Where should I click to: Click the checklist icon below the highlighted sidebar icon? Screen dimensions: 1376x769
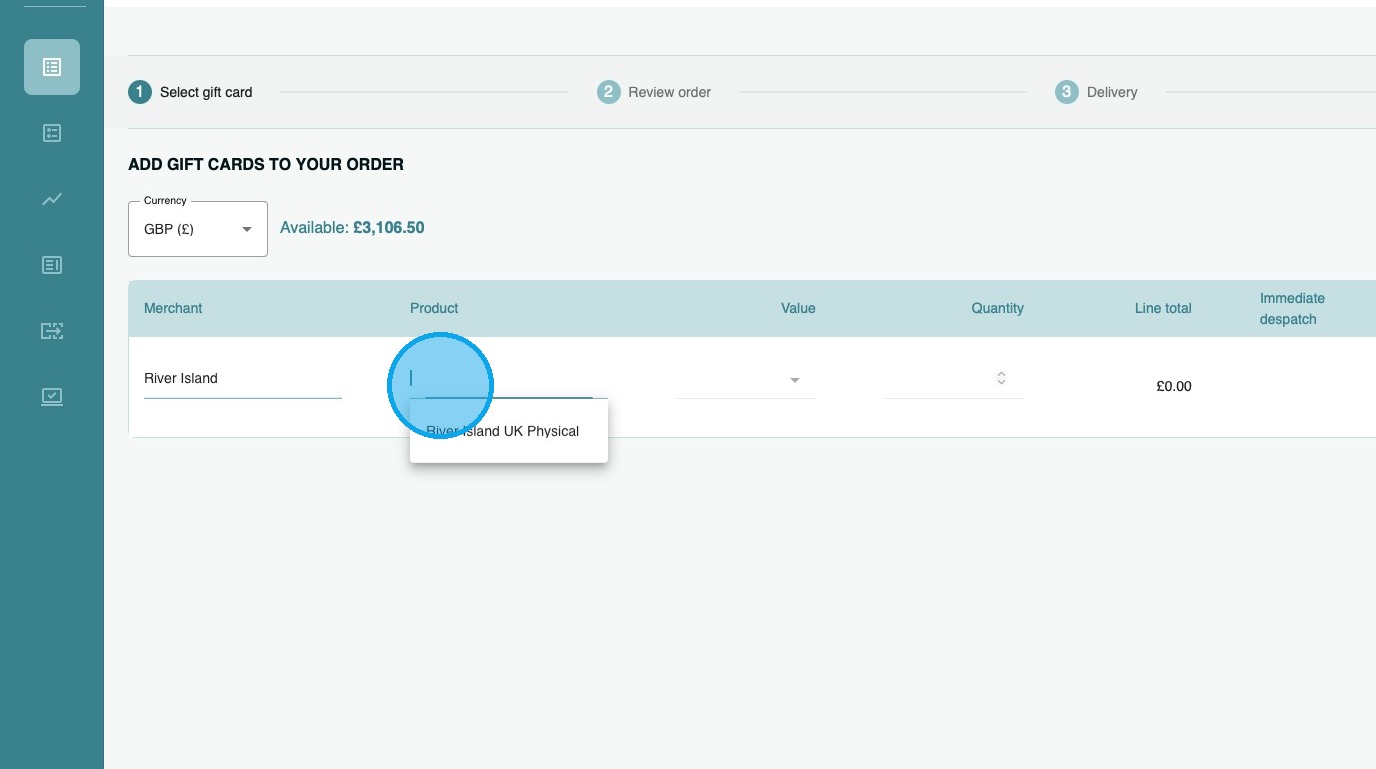[x=52, y=133]
